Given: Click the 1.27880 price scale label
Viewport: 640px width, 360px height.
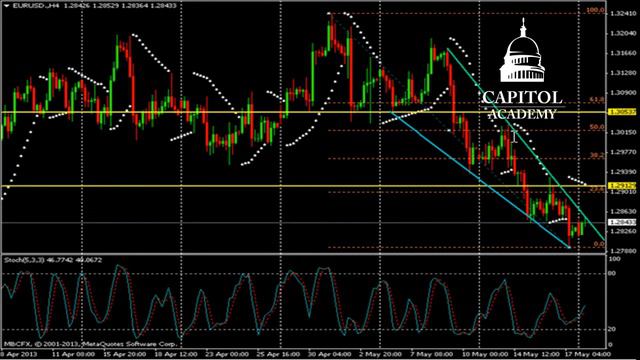Looking at the screenshot, I should pyautogui.click(x=623, y=251).
